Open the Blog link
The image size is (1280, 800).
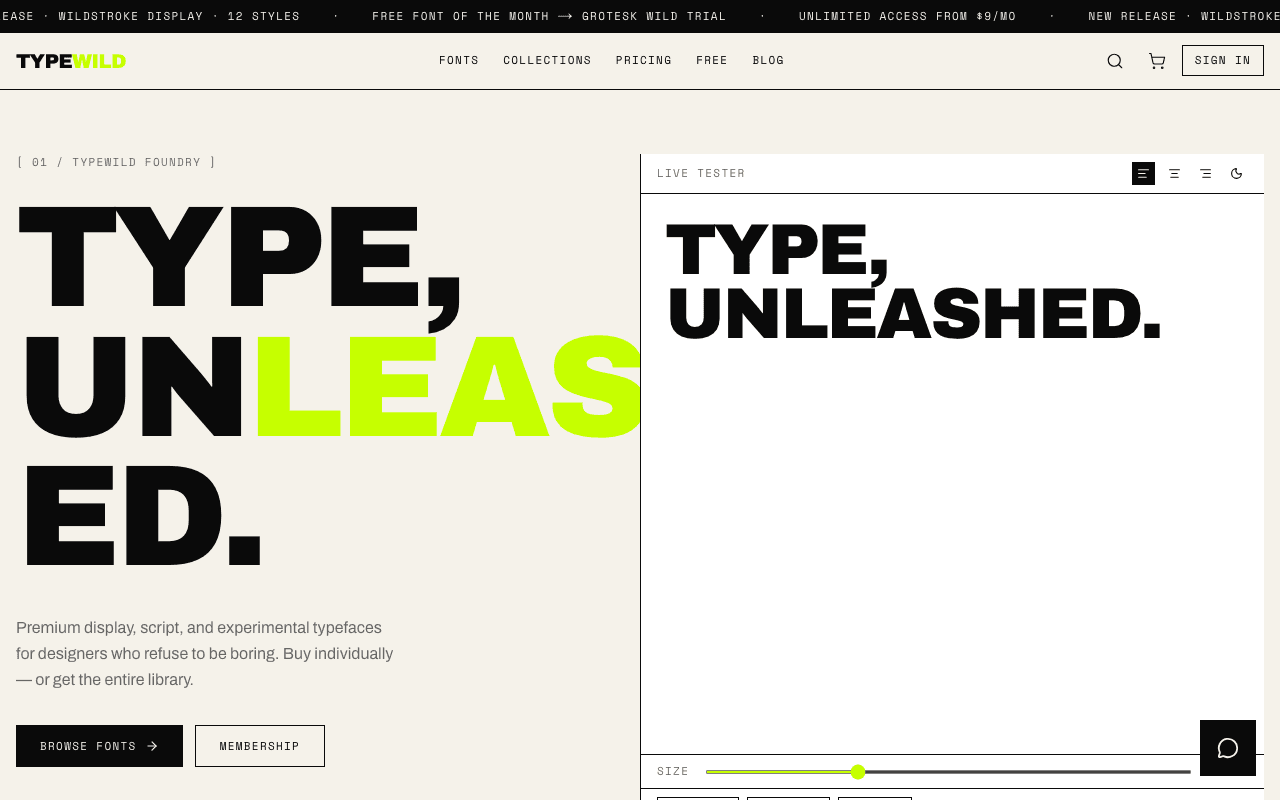tap(768, 61)
